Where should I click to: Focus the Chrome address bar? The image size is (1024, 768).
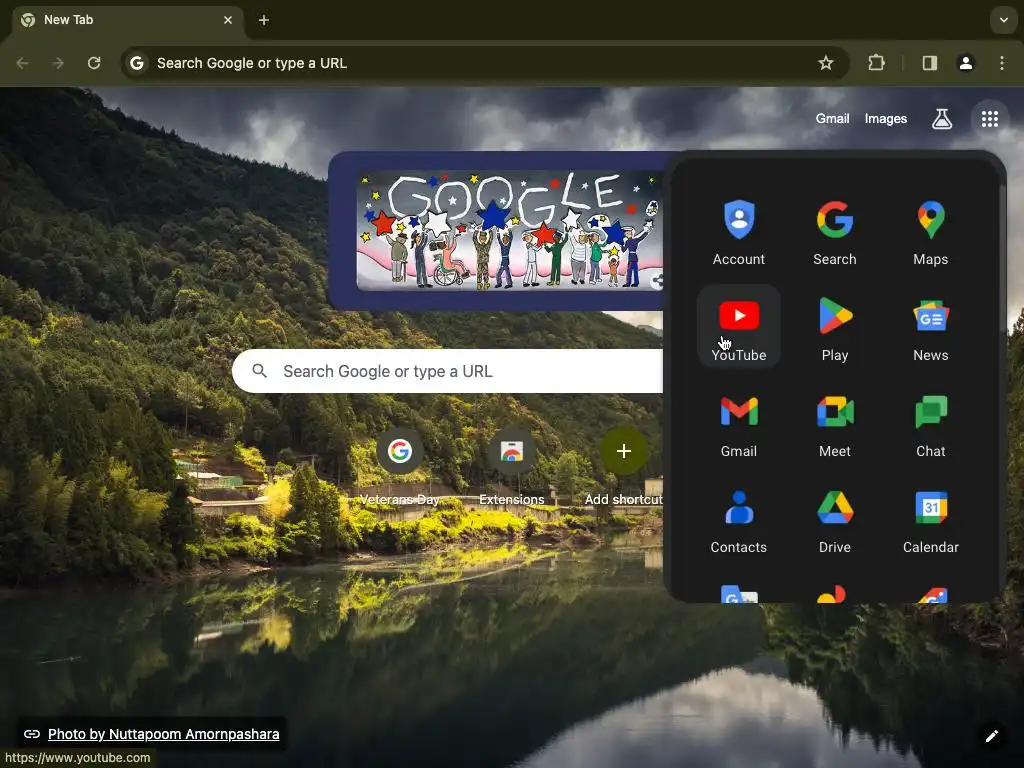click(x=483, y=63)
